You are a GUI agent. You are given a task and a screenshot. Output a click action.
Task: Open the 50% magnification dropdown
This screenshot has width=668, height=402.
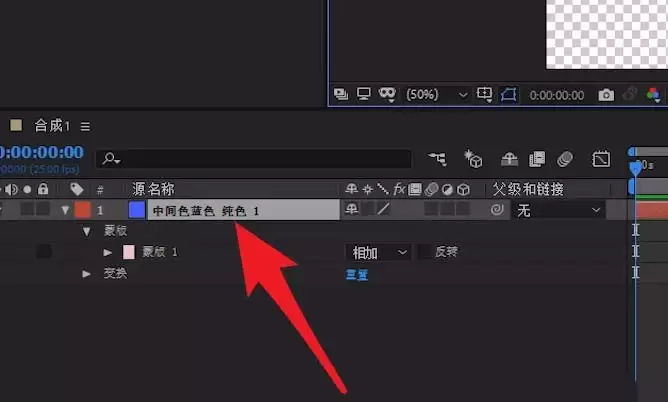point(437,94)
